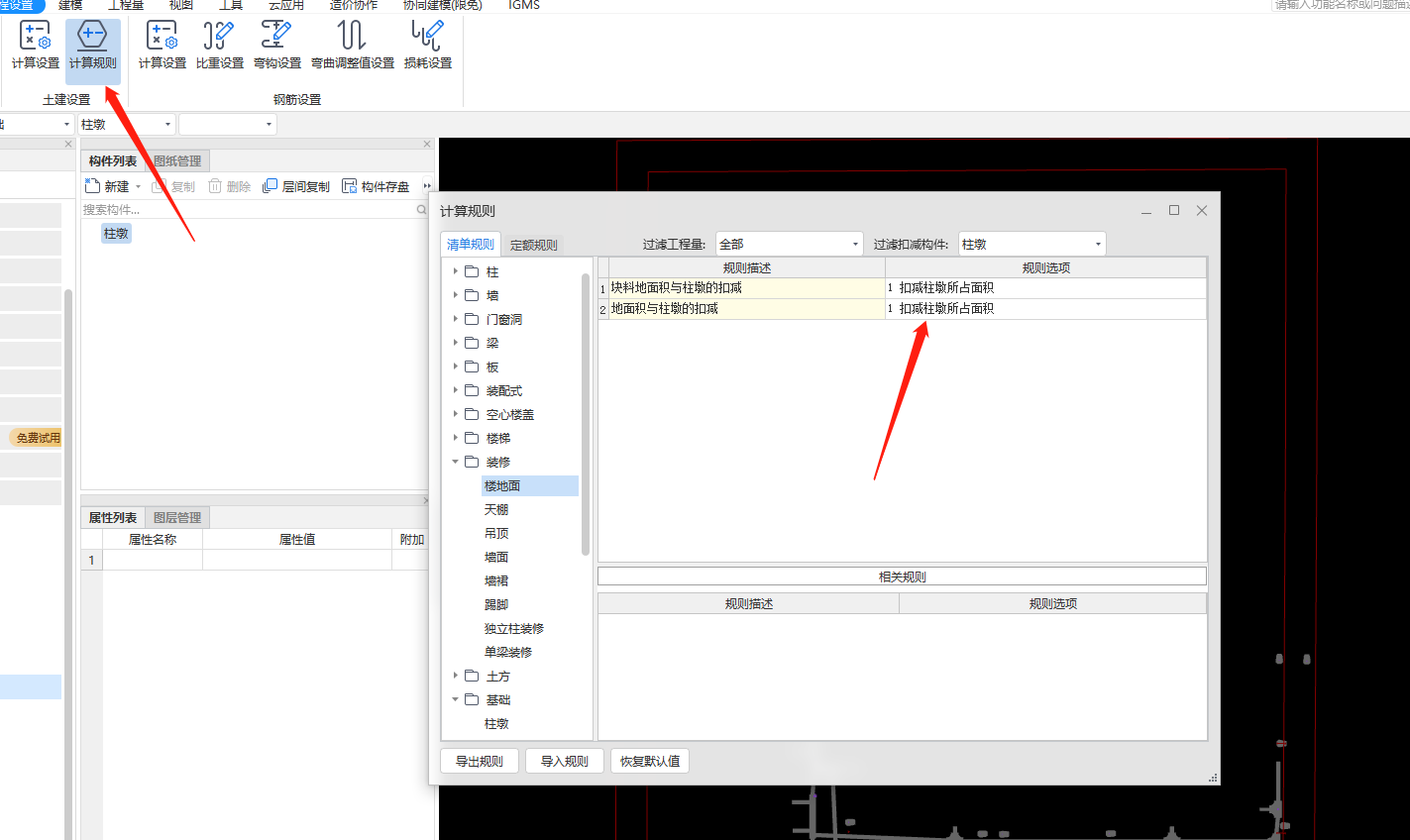
Task: Expand the 空心楼盖 folder
Action: [x=456, y=414]
